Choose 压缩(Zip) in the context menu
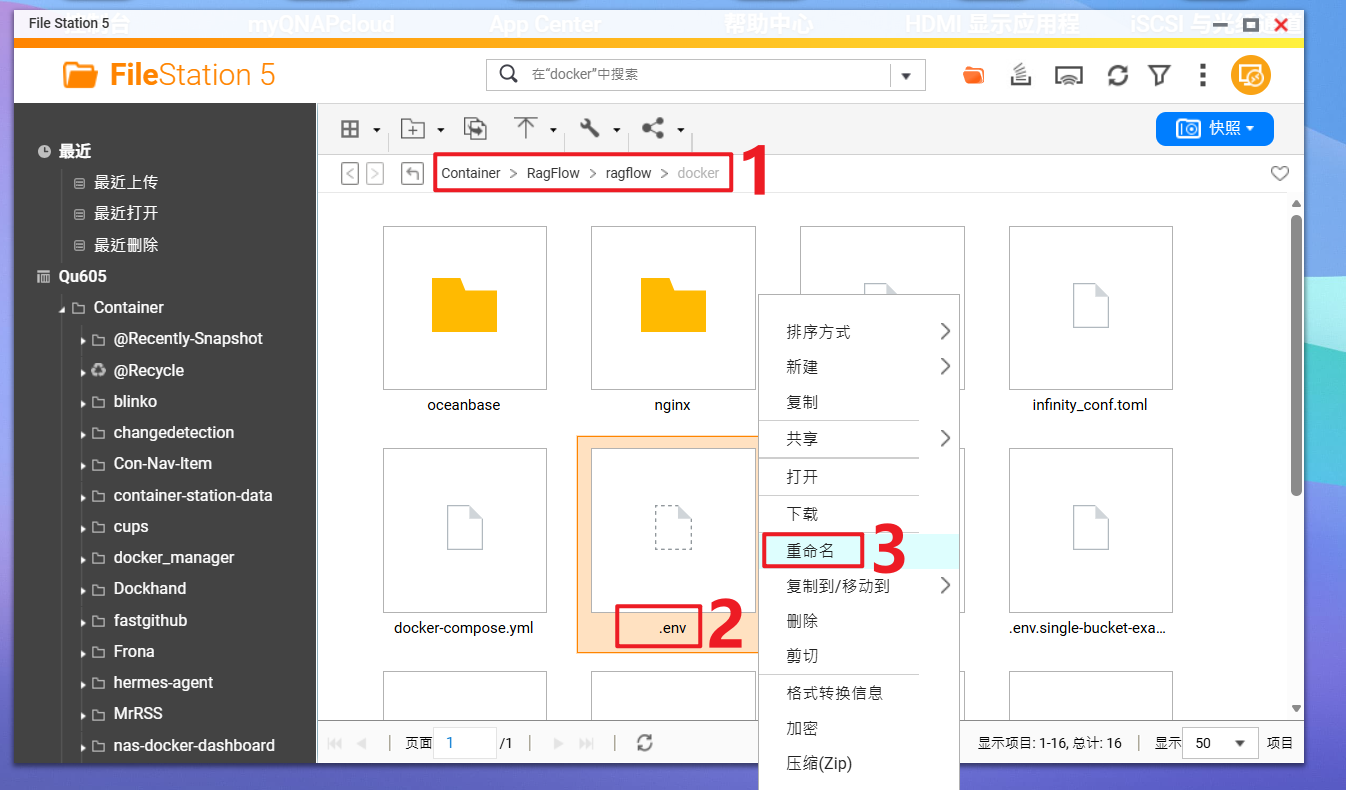 (x=859, y=764)
